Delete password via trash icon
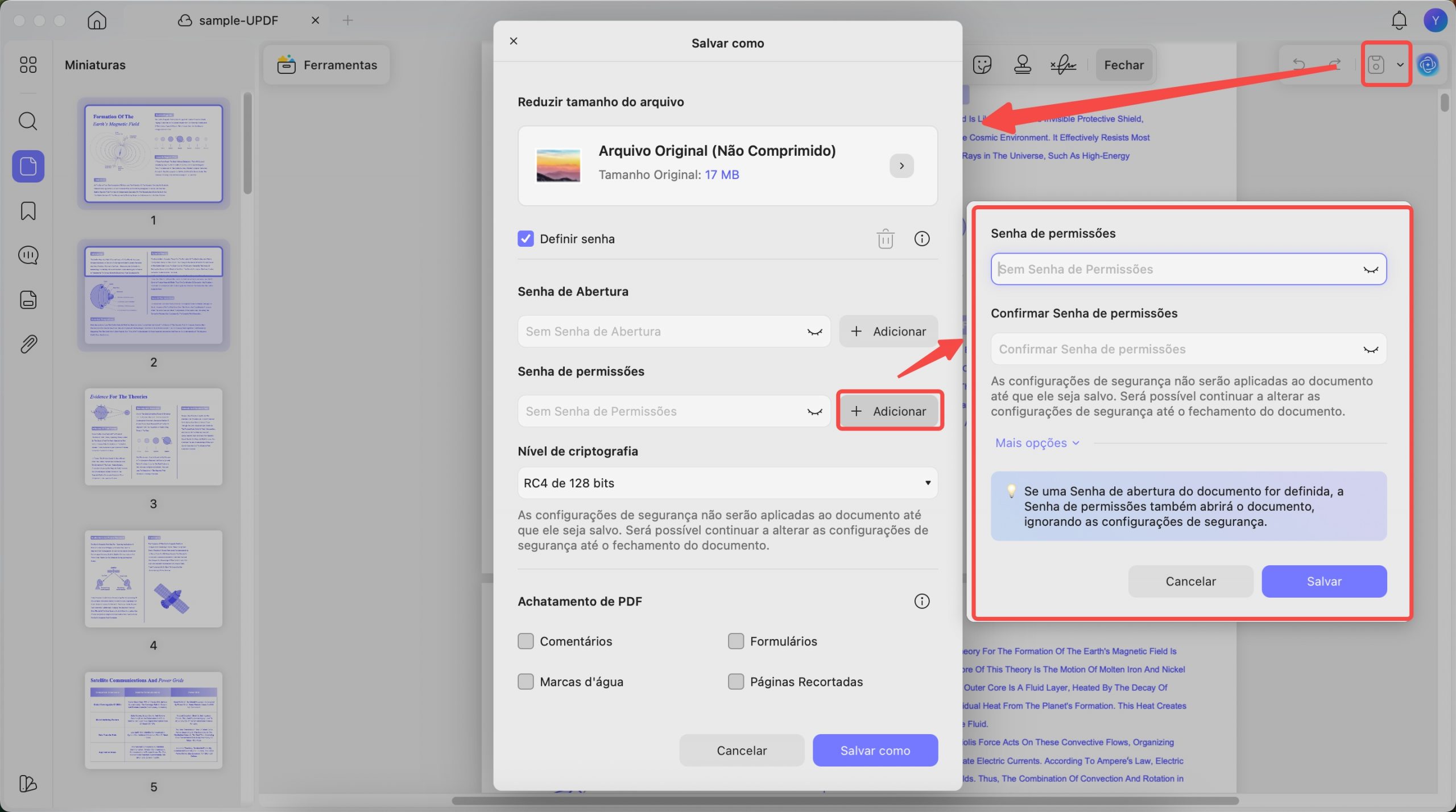Image resolution: width=1456 pixels, height=812 pixels. click(x=885, y=239)
